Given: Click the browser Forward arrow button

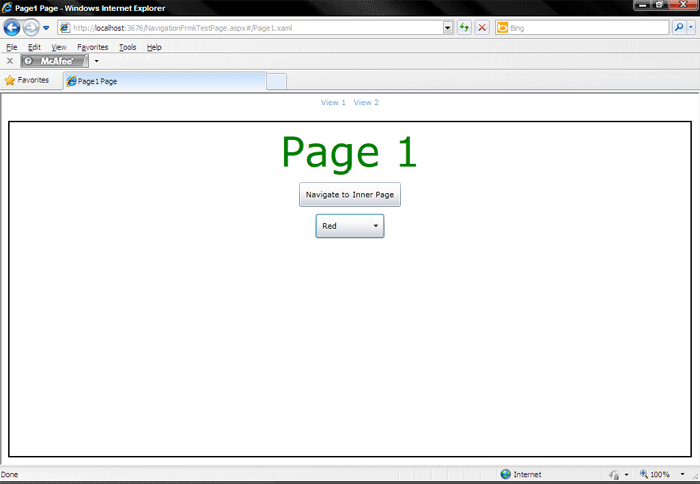Looking at the screenshot, I should click(31, 28).
